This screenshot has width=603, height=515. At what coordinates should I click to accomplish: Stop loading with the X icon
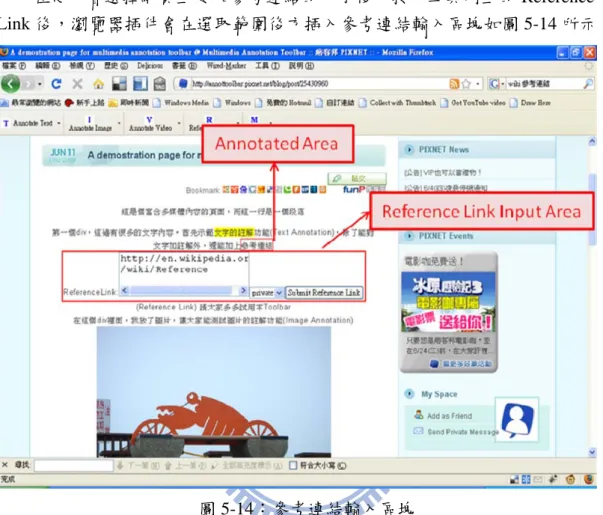pyautogui.click(x=77, y=83)
